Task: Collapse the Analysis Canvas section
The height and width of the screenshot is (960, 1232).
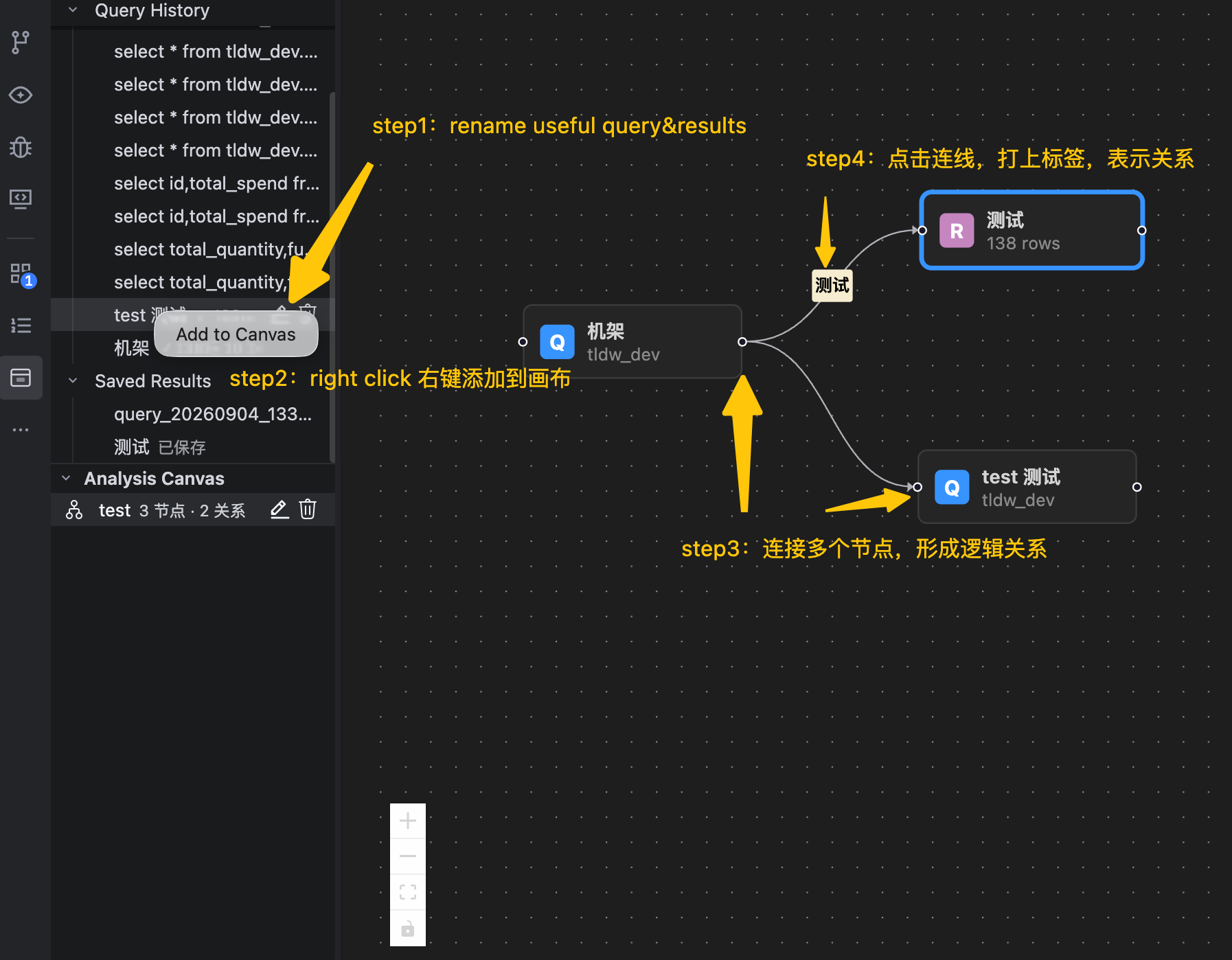Action: pos(66,478)
